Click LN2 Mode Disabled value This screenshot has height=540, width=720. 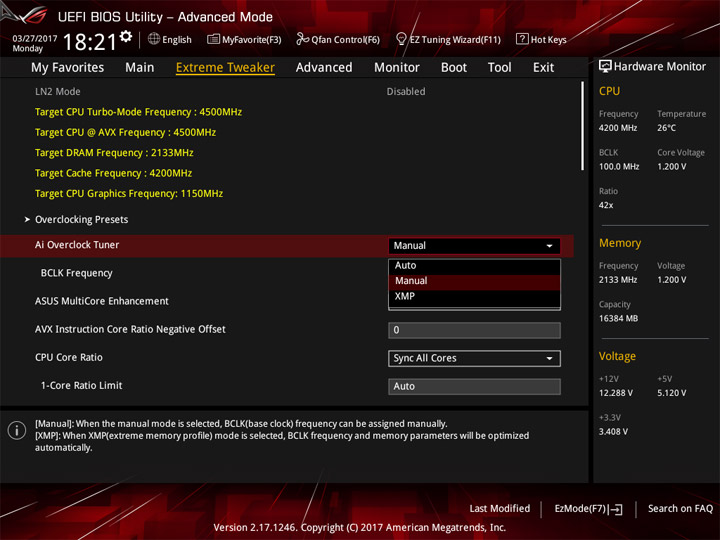405,91
